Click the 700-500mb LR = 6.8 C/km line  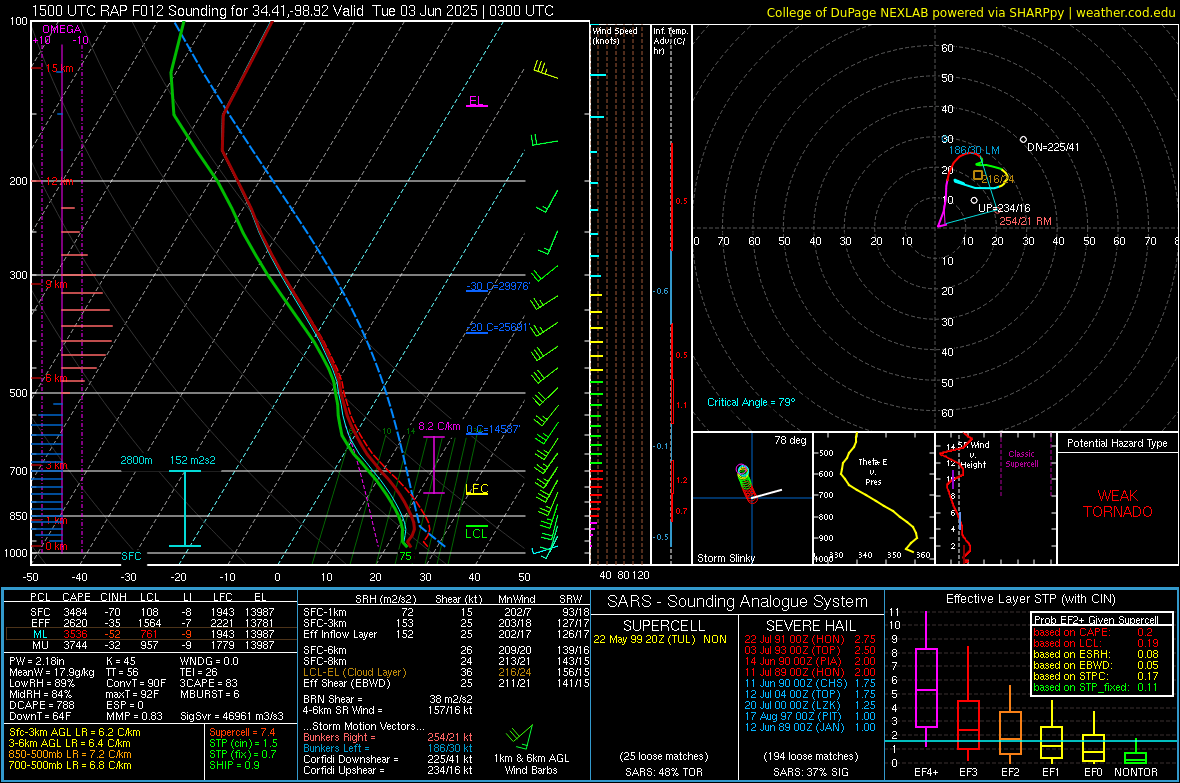tap(70, 765)
